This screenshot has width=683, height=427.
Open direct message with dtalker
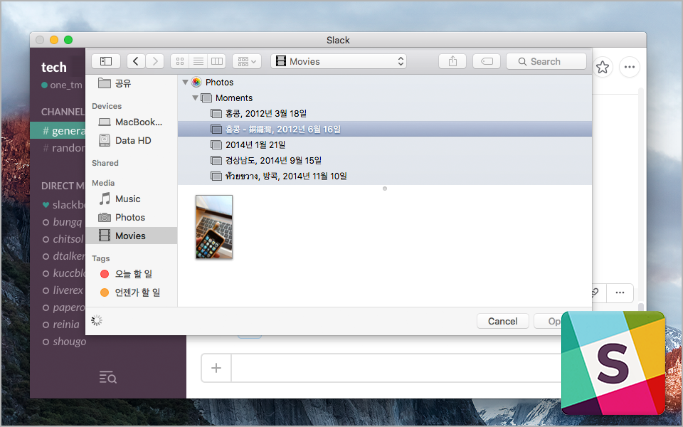(64, 256)
